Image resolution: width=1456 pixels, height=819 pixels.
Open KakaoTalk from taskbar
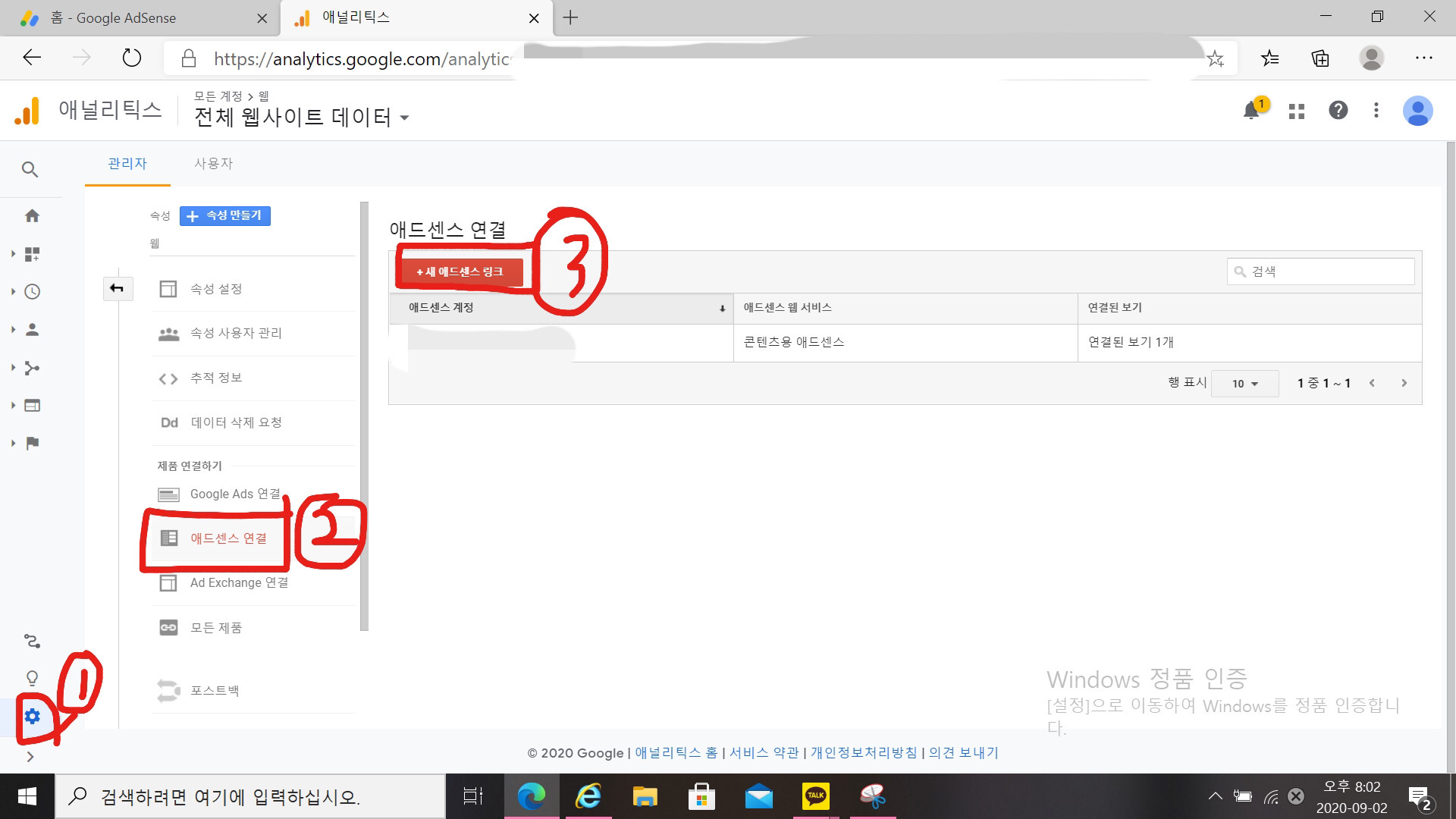point(815,796)
